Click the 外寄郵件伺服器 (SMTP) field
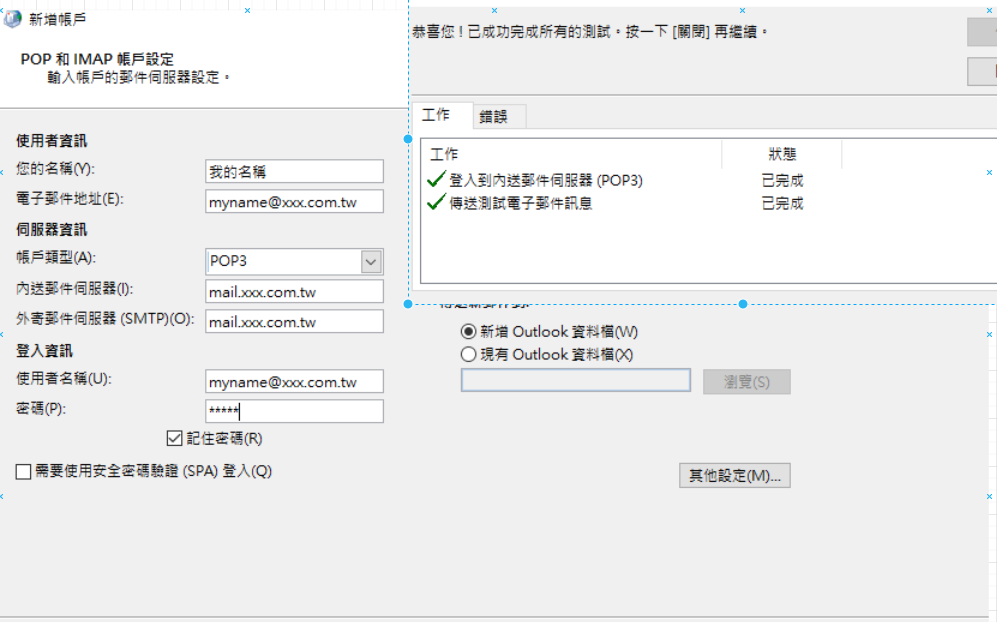The height and width of the screenshot is (622, 997). coord(294,322)
